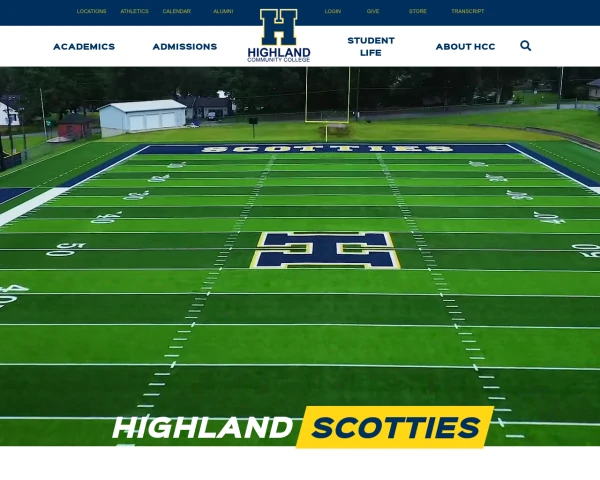The height and width of the screenshot is (480, 600).
Task: Open the Academics menu
Action: [x=84, y=47]
